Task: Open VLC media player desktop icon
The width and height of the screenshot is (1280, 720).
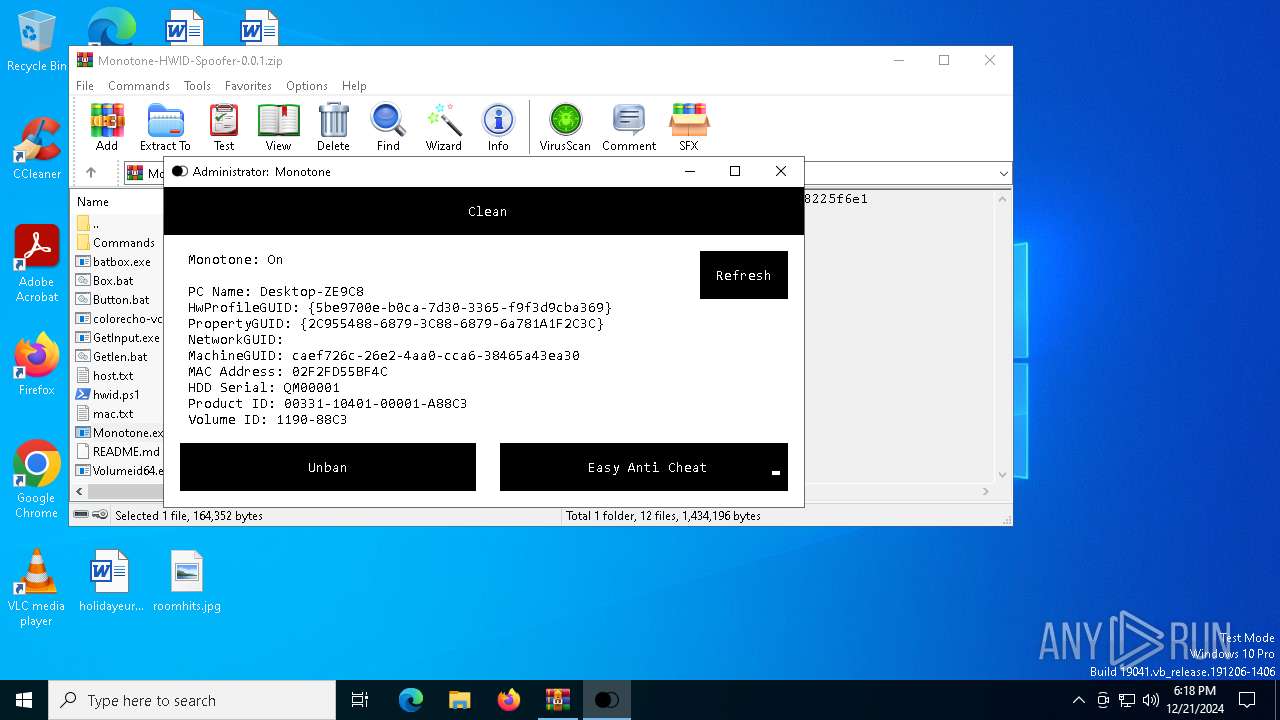Action: click(x=37, y=588)
